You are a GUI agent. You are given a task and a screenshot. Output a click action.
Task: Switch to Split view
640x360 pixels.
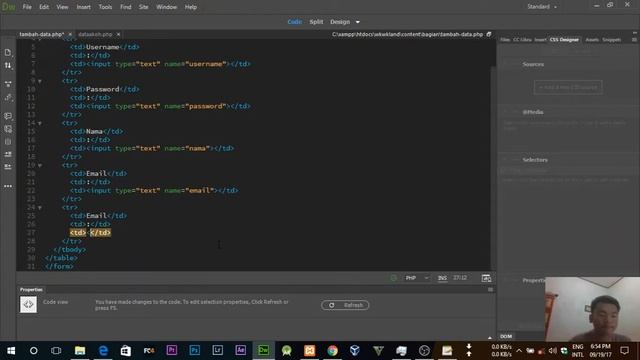click(316, 22)
